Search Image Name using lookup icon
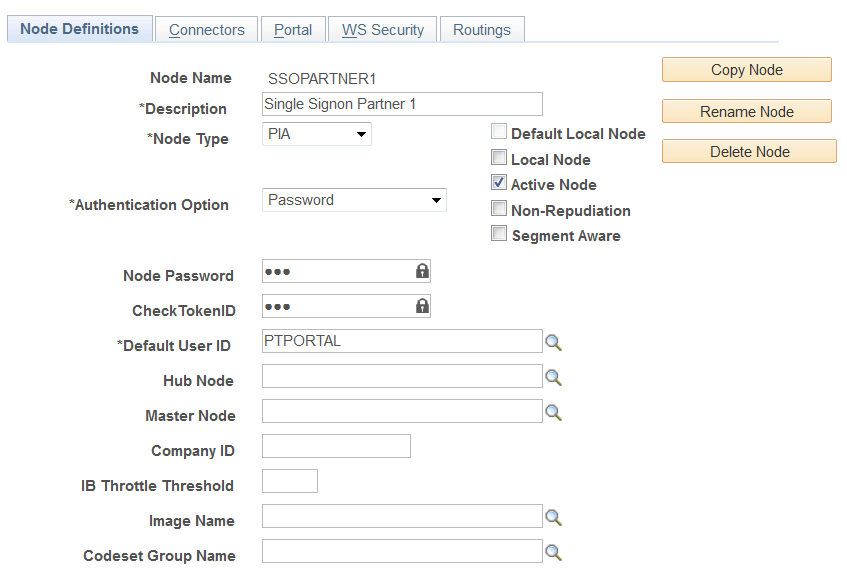Image resolution: width=847 pixels, height=575 pixels. pos(553,518)
